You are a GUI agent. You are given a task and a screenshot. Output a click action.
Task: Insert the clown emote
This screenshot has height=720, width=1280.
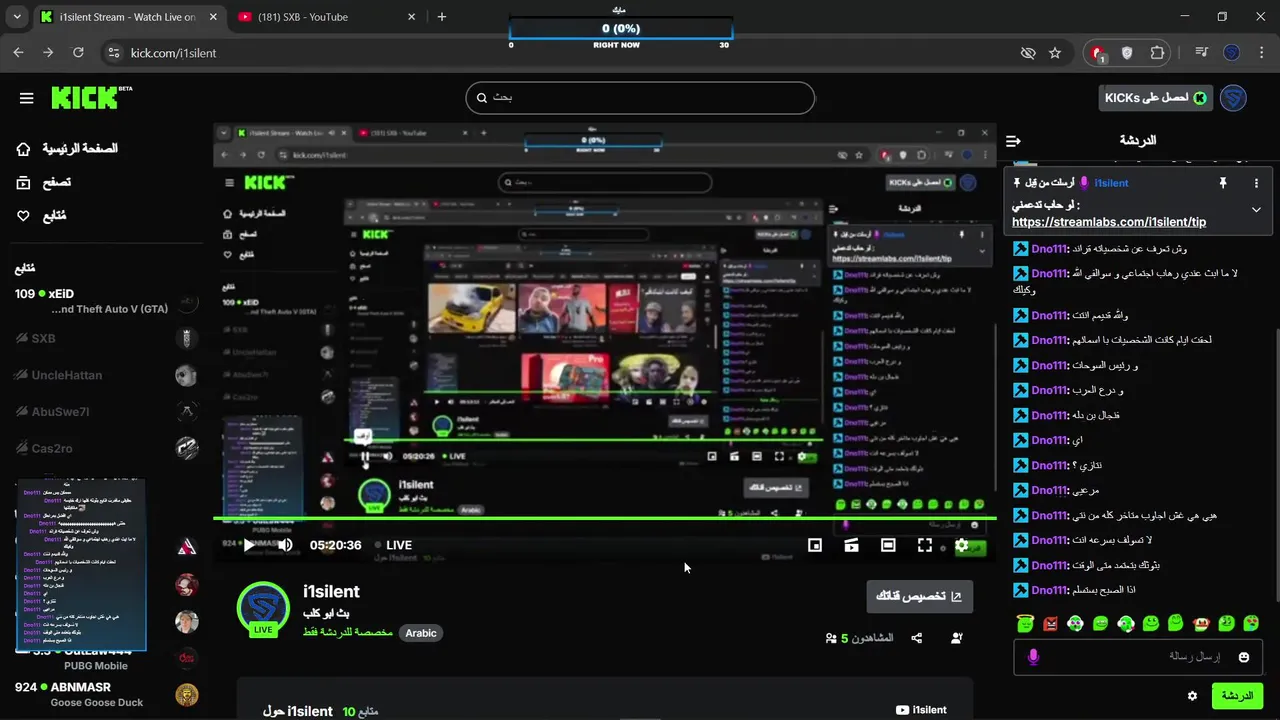[x=1201, y=623]
